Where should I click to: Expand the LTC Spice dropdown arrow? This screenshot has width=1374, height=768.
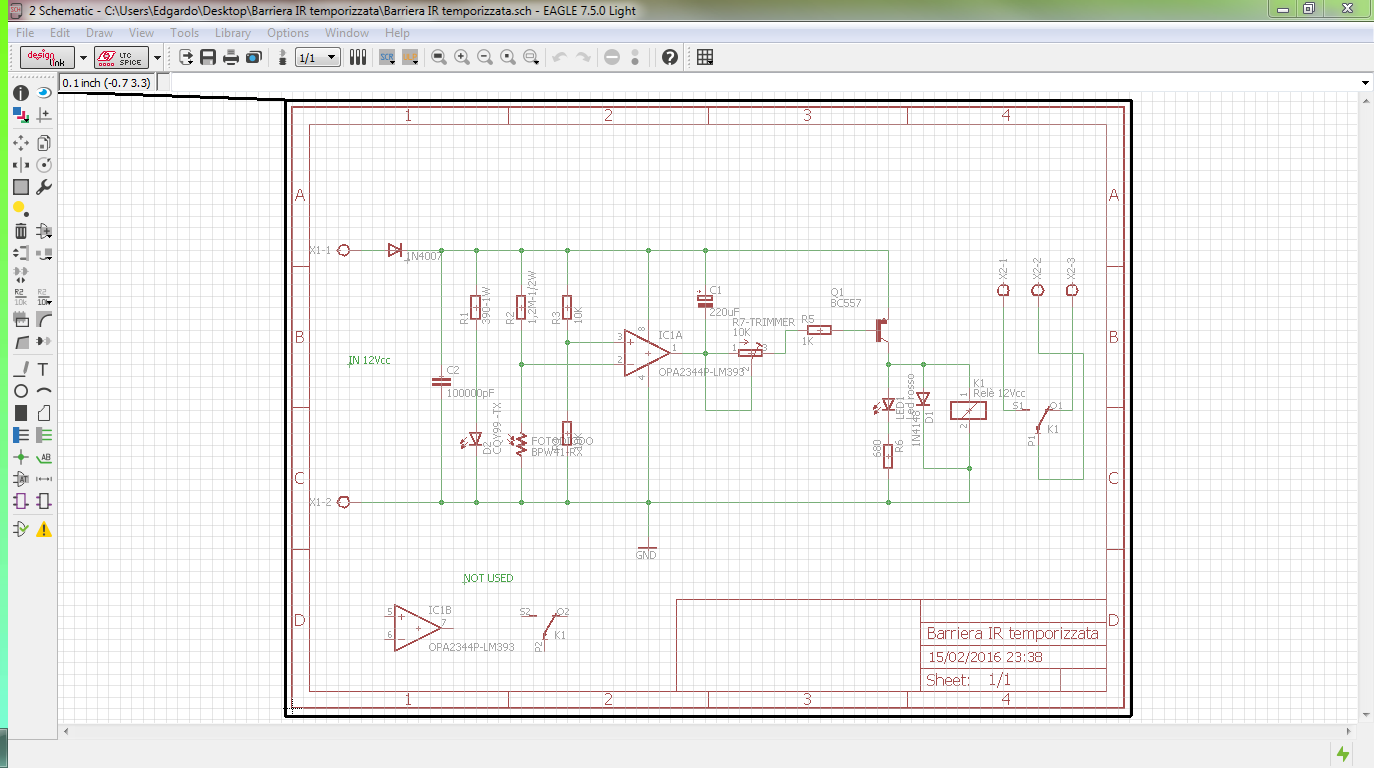[x=157, y=57]
